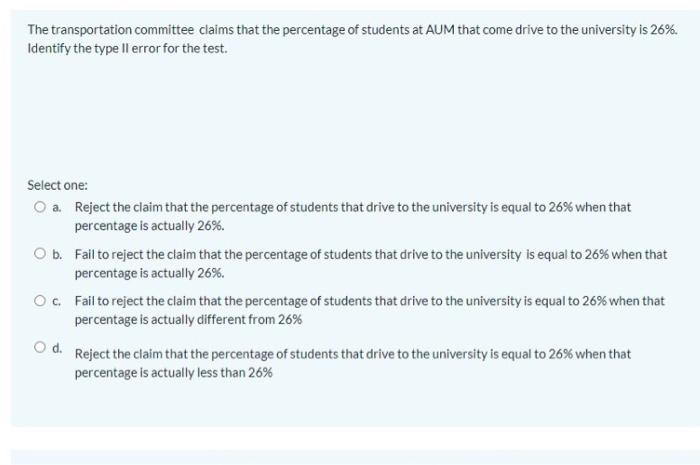Mark option c radio button
The image size is (700, 465).
tap(40, 301)
